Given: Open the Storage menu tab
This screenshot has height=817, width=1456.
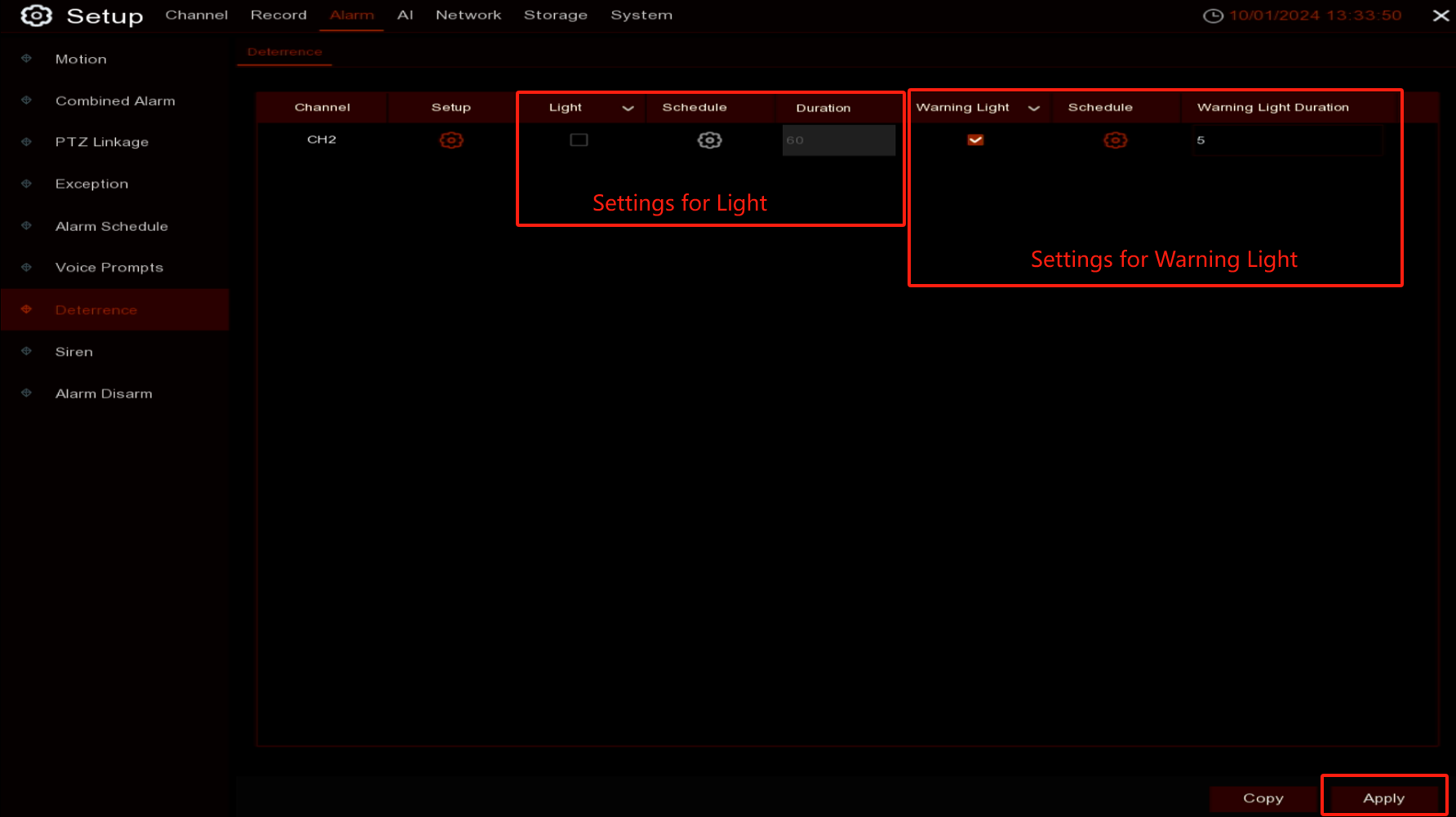Looking at the screenshot, I should [x=556, y=16].
